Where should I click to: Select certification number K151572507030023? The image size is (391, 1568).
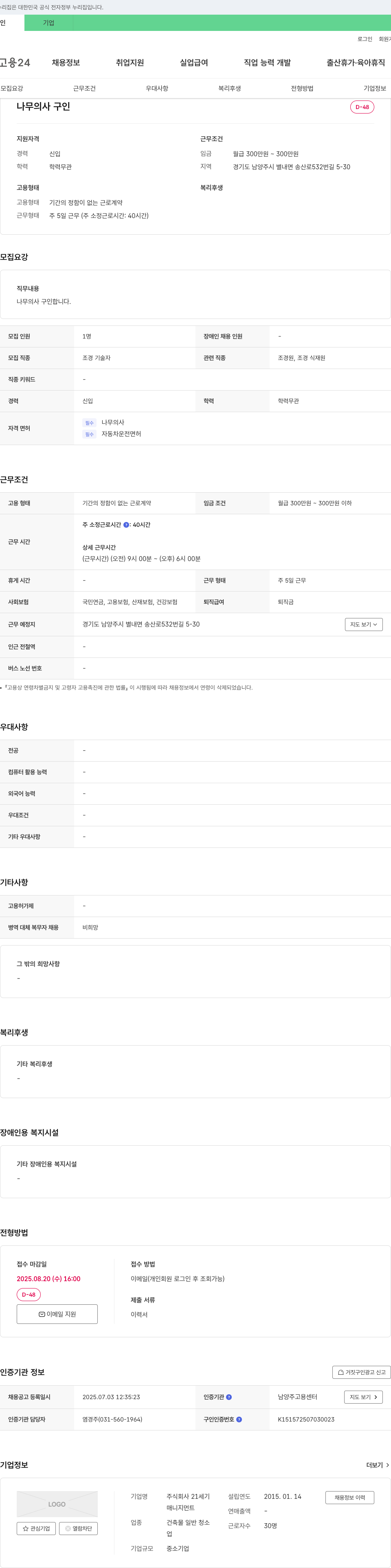tap(306, 1419)
